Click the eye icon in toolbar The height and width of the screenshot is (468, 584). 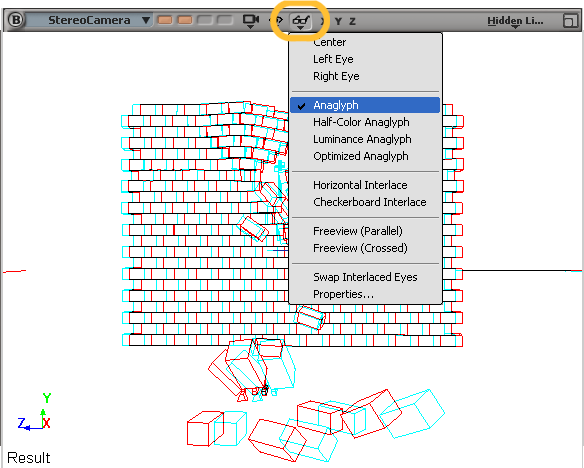coord(276,20)
